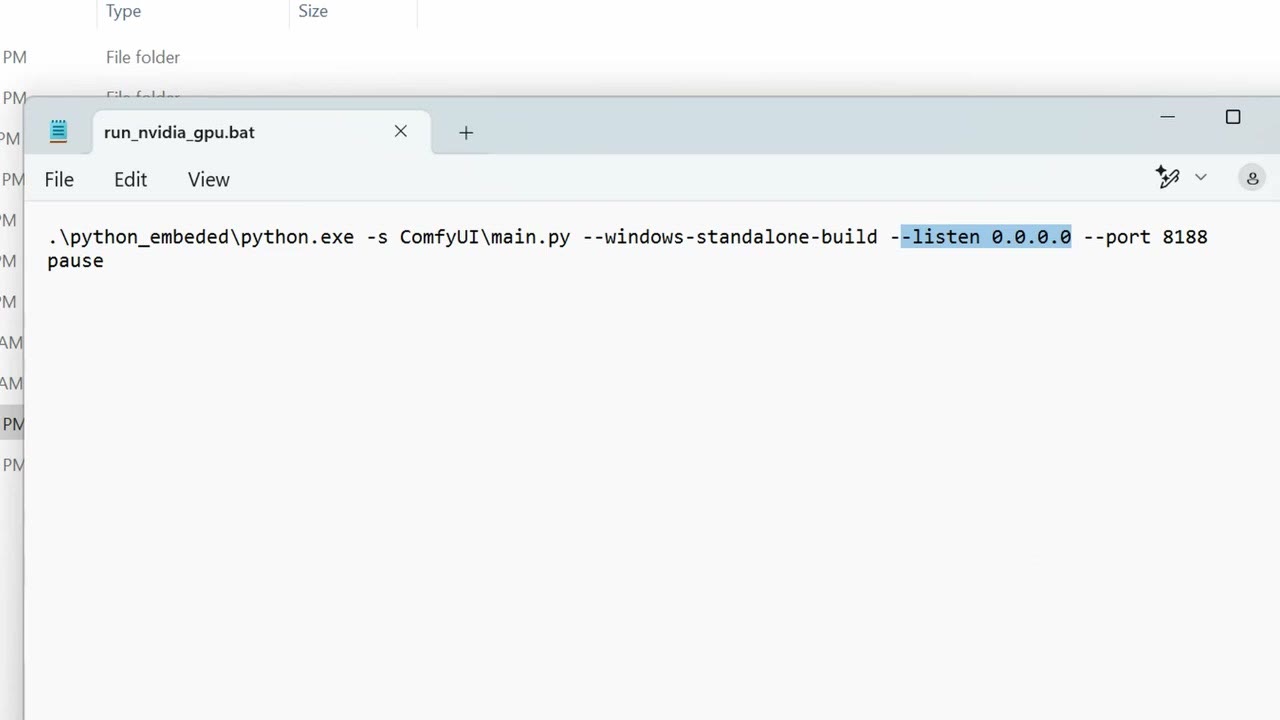The height and width of the screenshot is (720, 1280).
Task: Maximize the Notepad window
Action: click(1233, 117)
